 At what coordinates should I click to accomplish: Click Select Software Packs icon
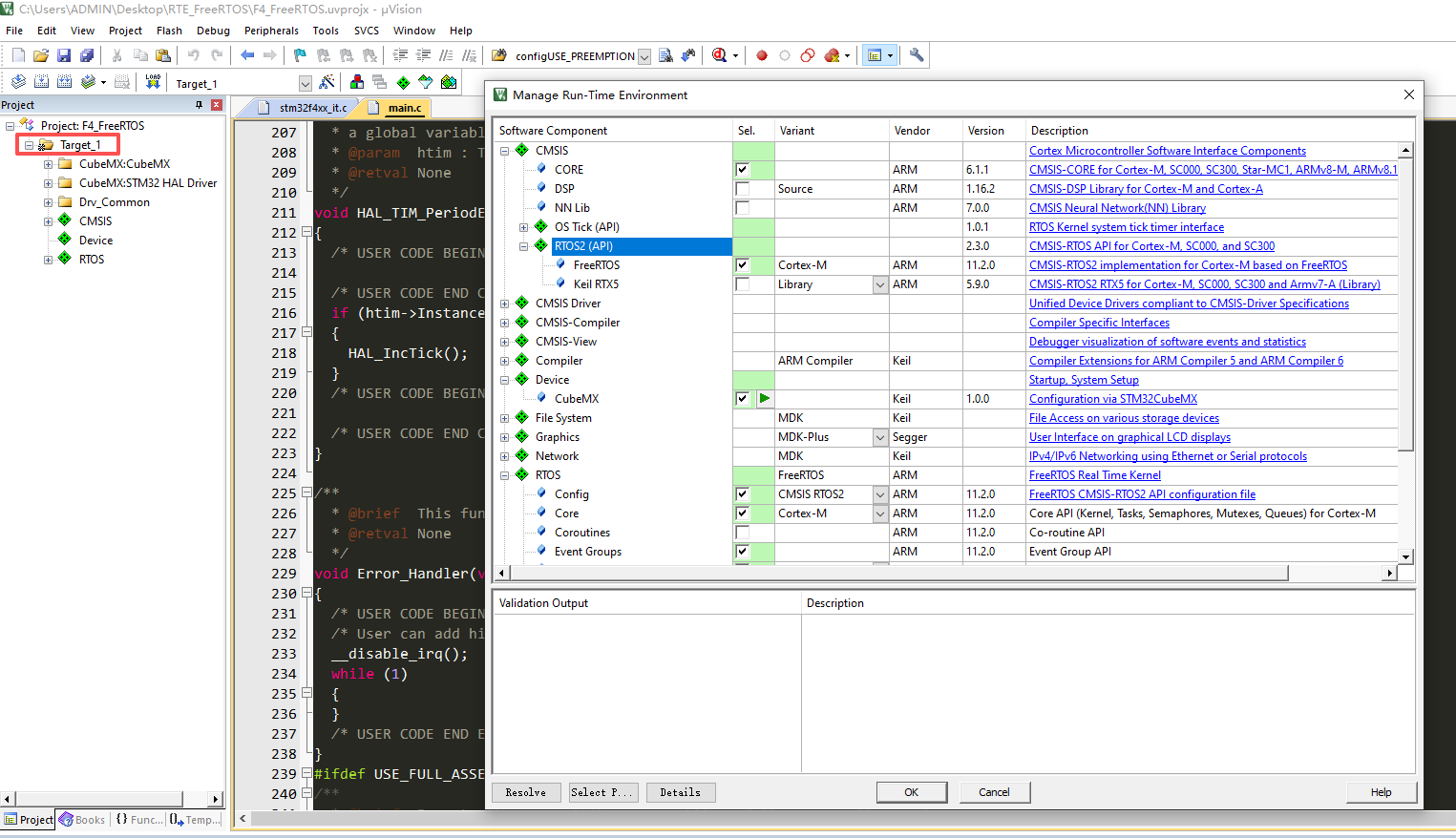tap(426, 82)
